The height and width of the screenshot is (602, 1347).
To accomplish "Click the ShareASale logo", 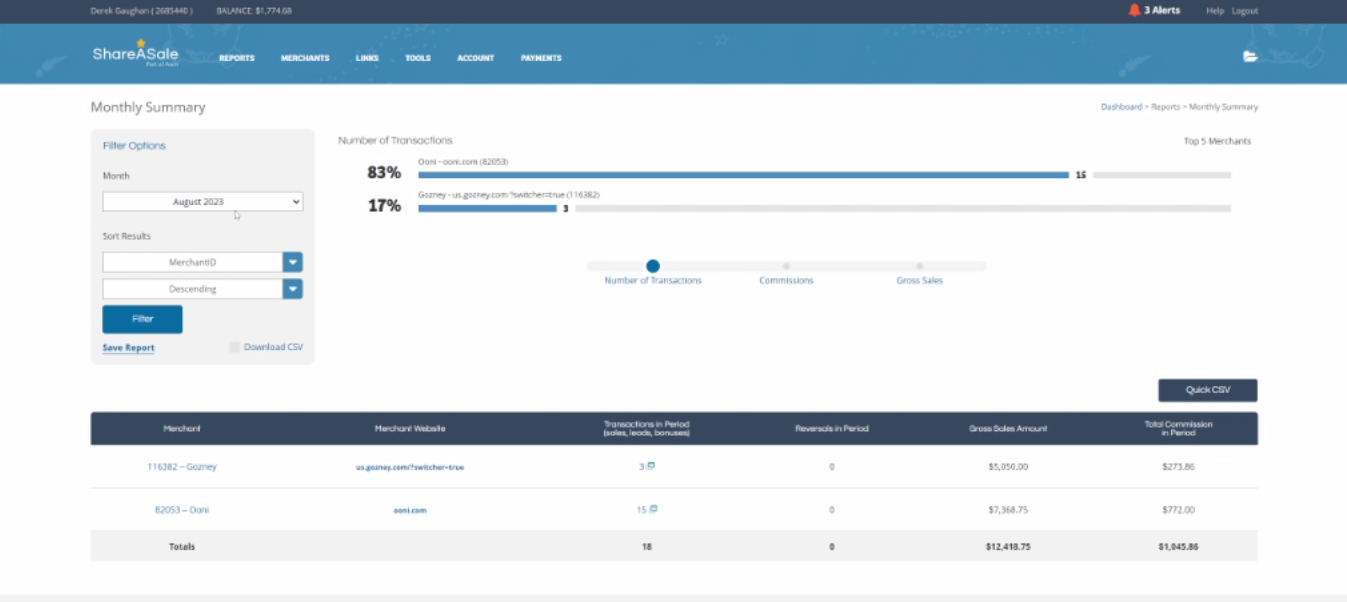I will 135,53.
